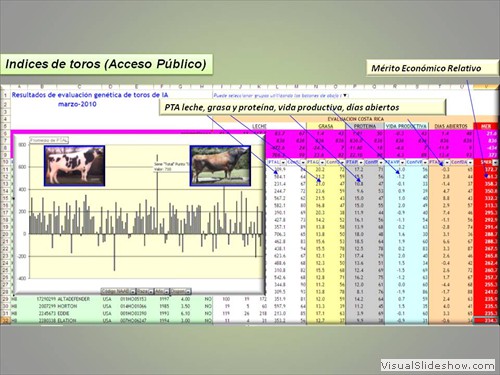Click the LECHE group header cell
The image size is (500, 375).
[x=259, y=126]
